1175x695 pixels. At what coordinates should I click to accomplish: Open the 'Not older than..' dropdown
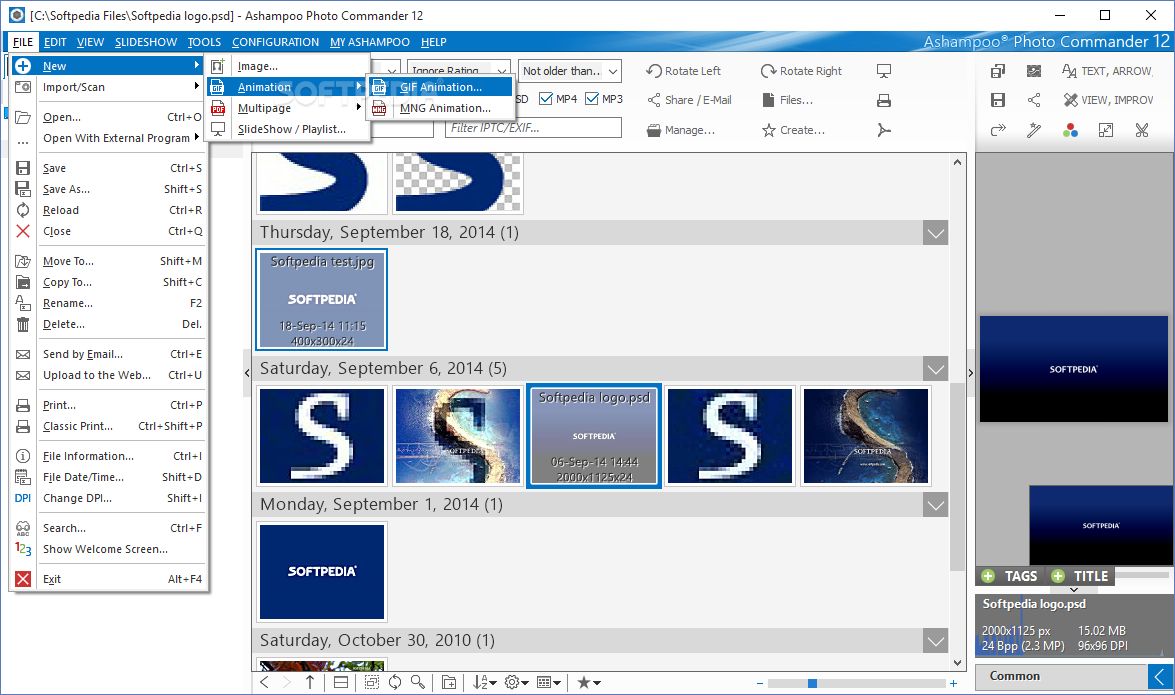(570, 71)
